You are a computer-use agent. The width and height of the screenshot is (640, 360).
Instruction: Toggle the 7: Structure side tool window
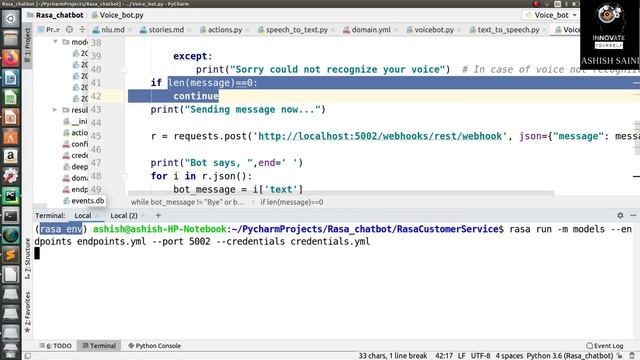point(27,258)
